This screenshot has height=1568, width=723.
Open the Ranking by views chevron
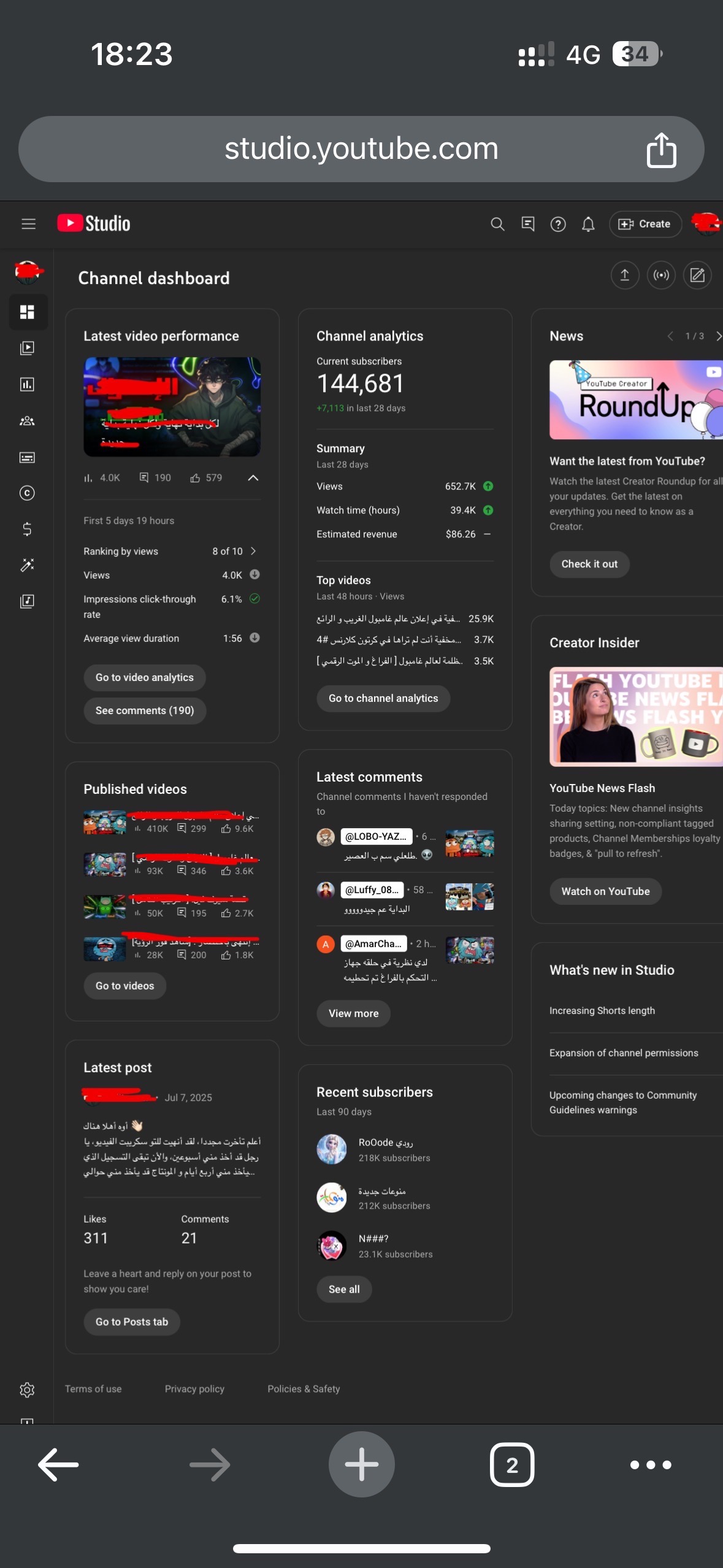coord(253,551)
